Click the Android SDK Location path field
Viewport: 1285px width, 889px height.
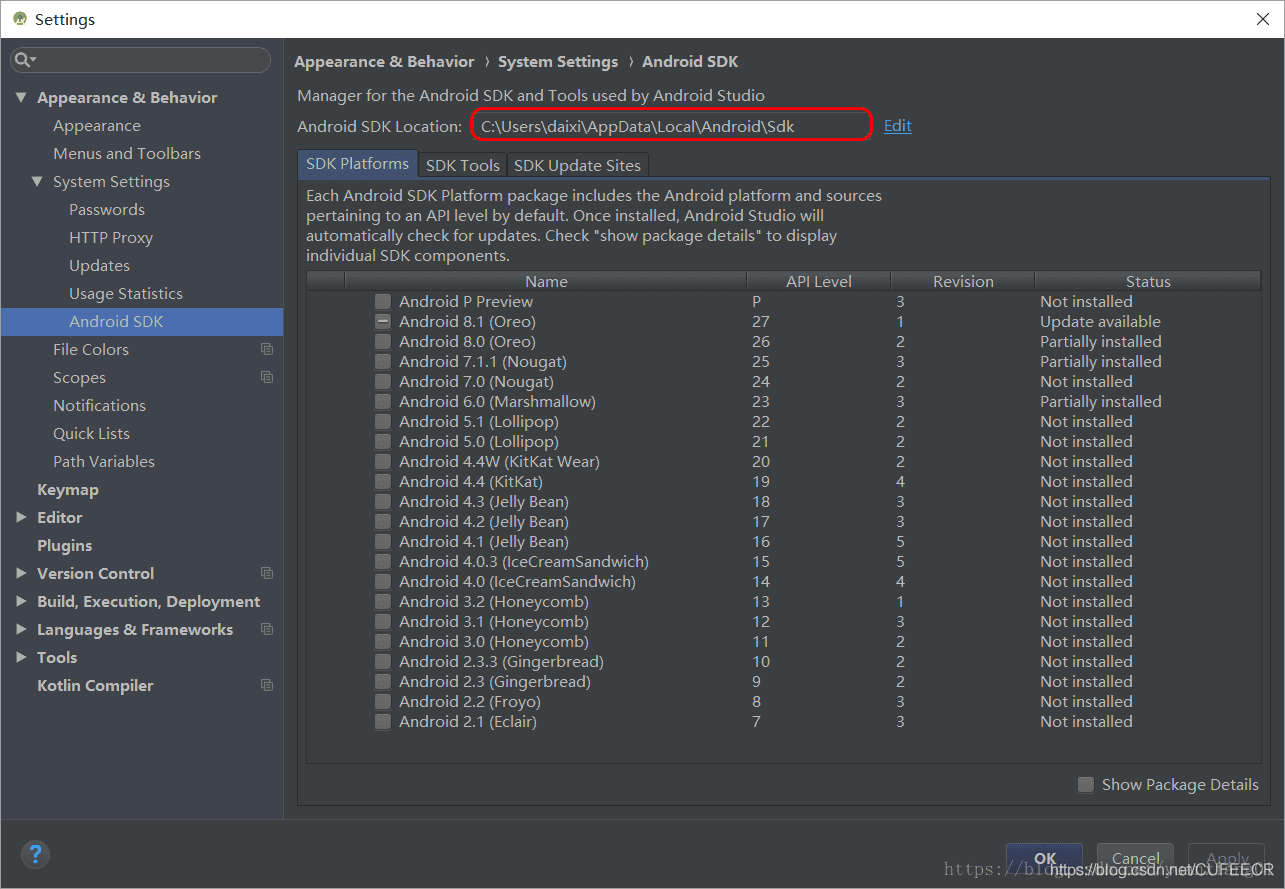tap(670, 125)
